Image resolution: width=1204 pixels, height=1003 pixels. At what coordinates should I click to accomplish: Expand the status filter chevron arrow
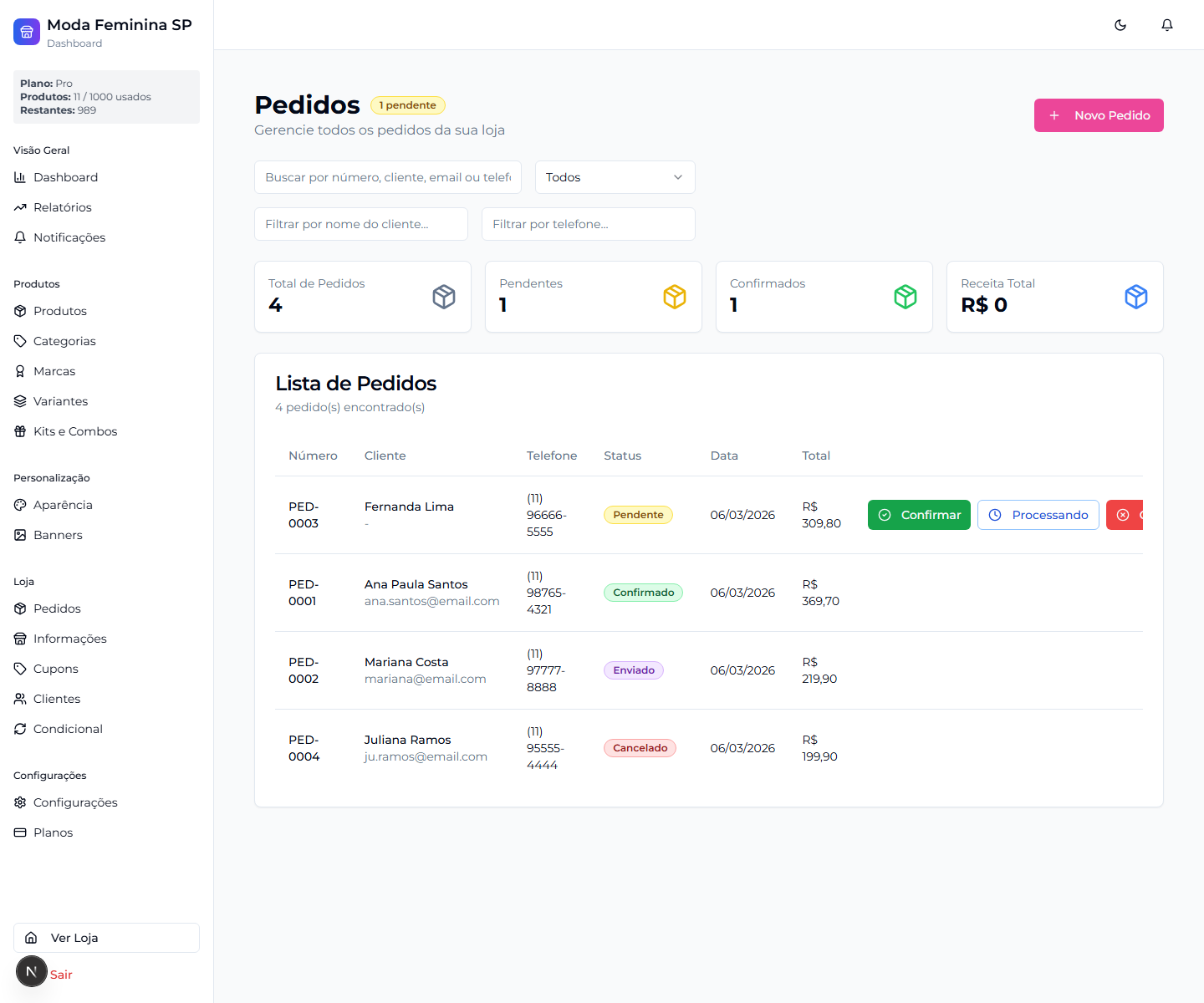pyautogui.click(x=678, y=177)
